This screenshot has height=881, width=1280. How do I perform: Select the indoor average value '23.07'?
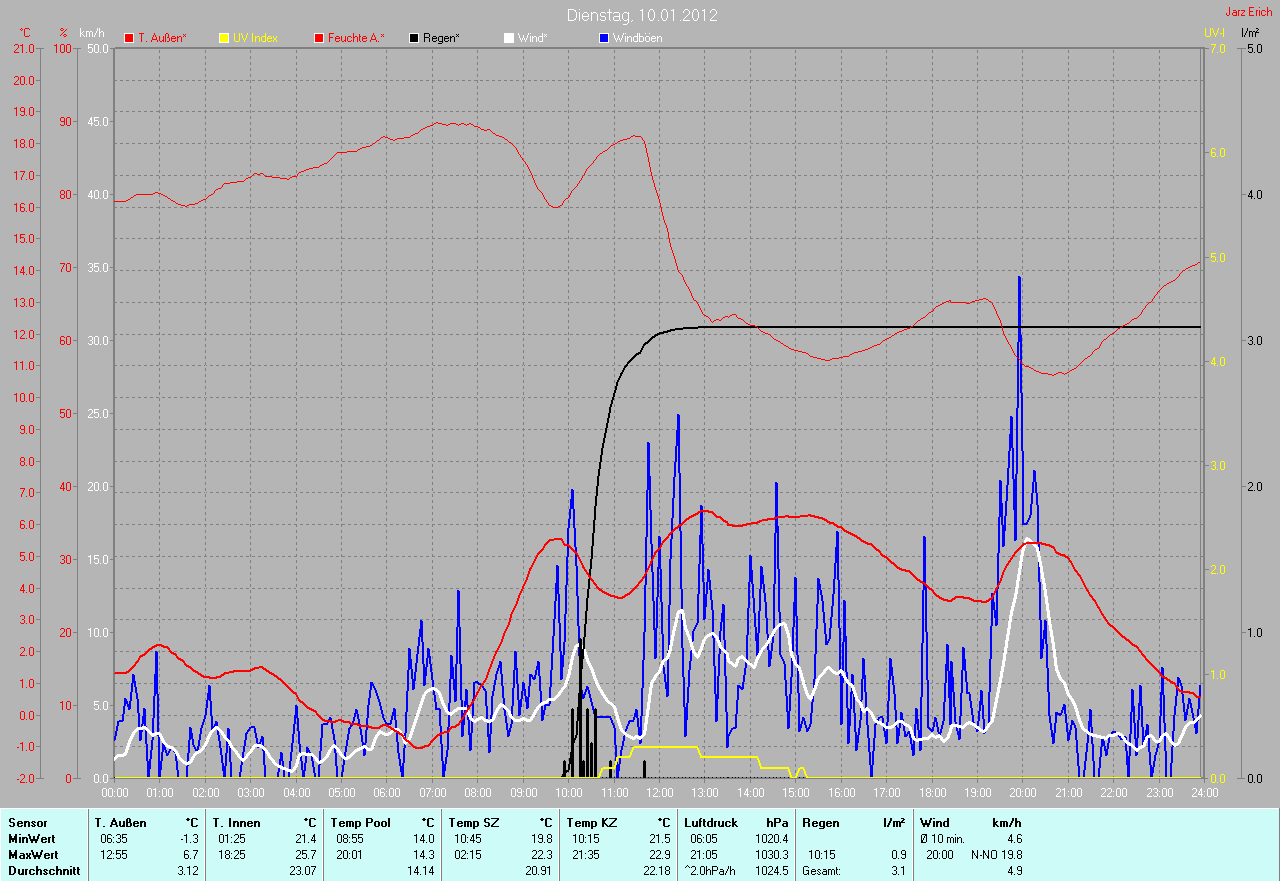[303, 871]
